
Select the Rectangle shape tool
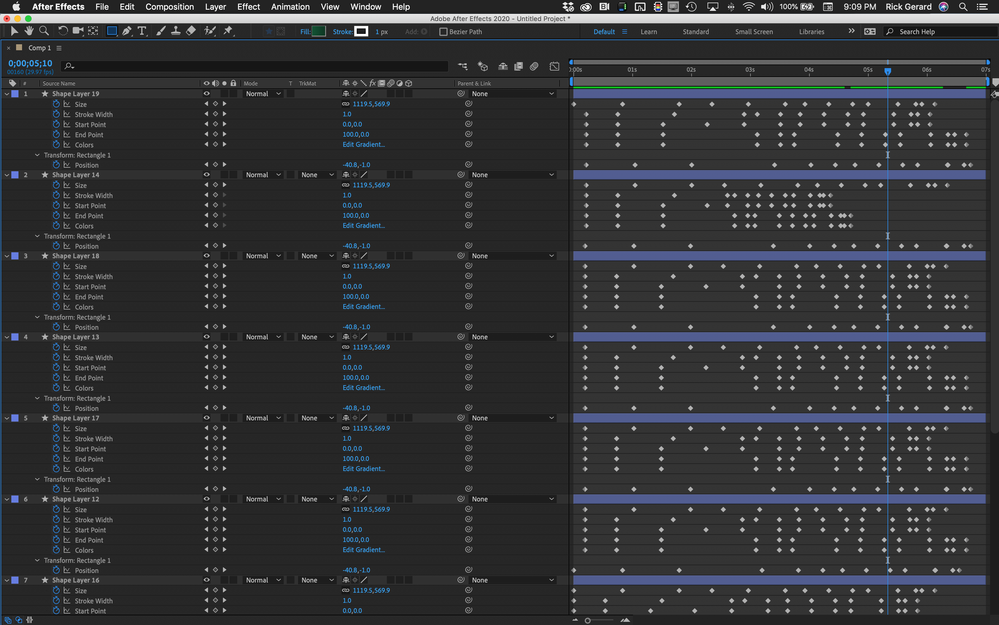(111, 31)
